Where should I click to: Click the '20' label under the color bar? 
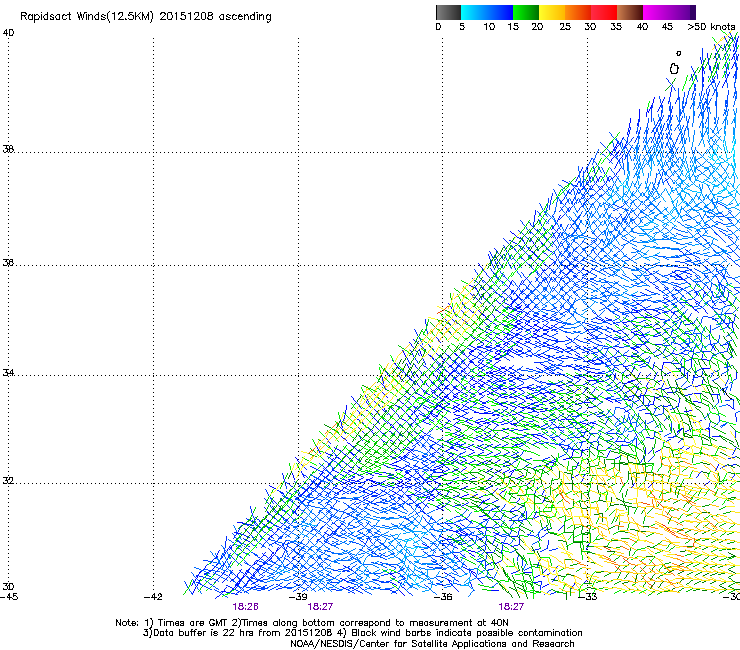click(537, 27)
